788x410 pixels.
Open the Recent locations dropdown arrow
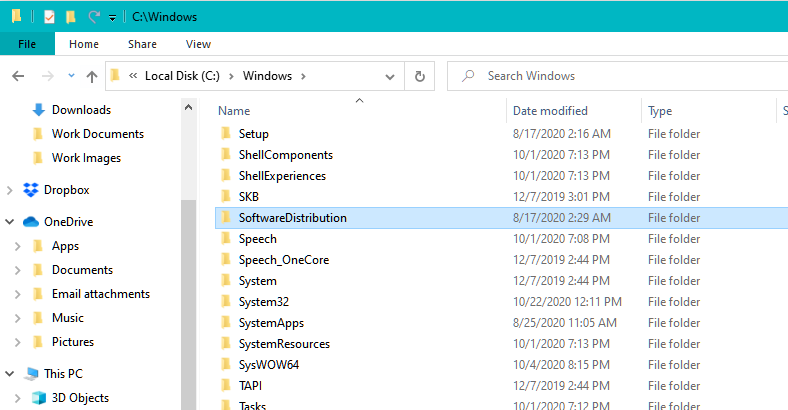point(71,76)
